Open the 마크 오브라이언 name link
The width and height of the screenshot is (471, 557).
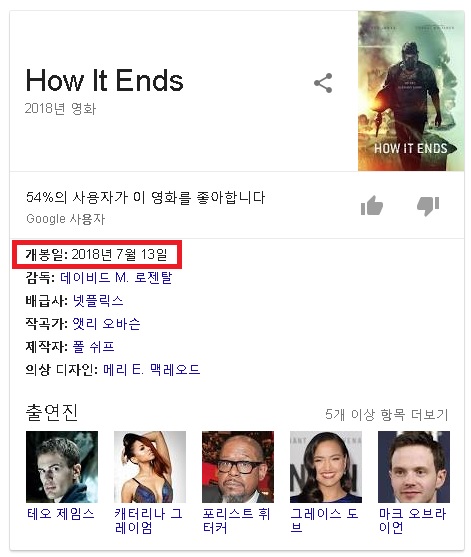click(412, 521)
